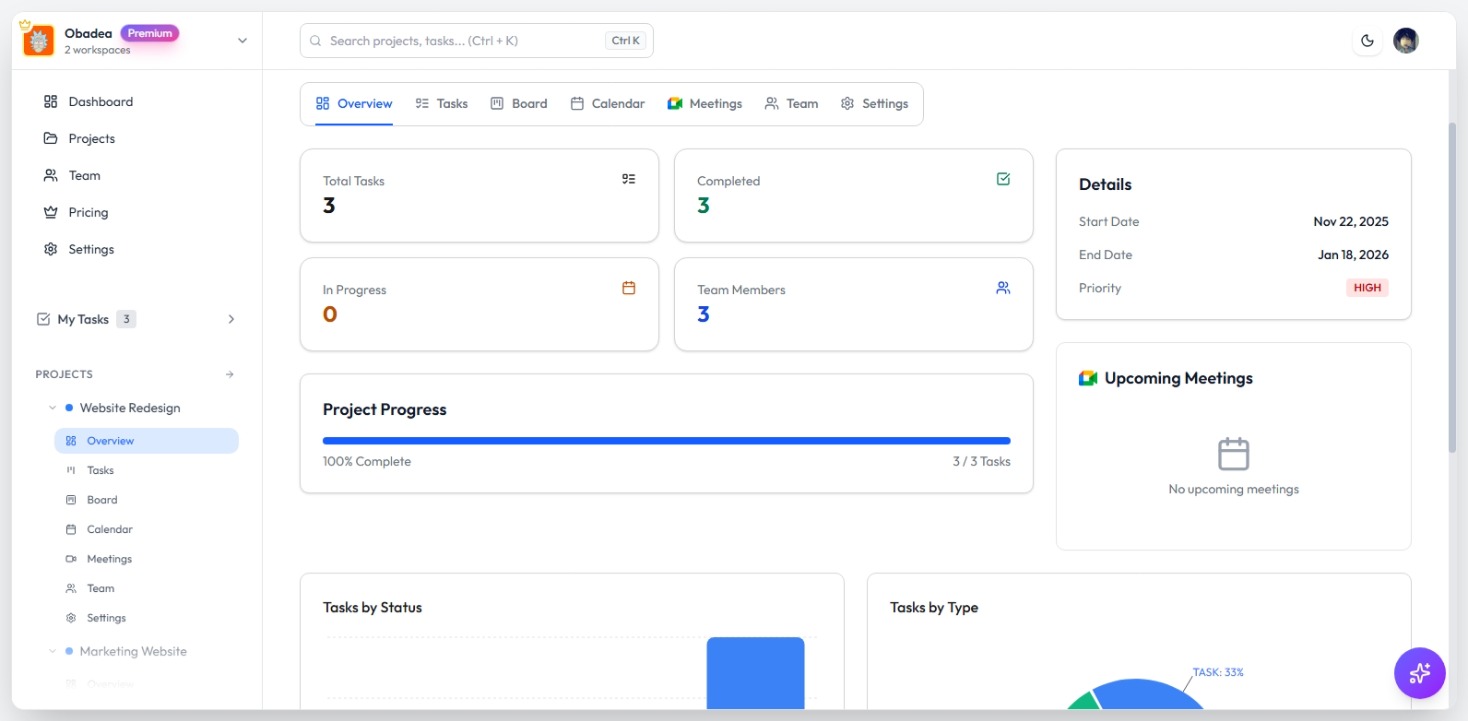This screenshot has height=721, width=1468.
Task: Click the list icon in Total Tasks card
Action: point(629,179)
